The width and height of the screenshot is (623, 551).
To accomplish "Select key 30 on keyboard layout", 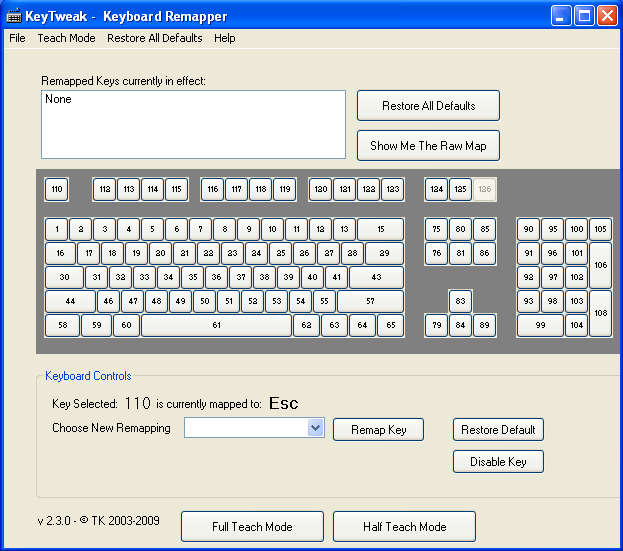I will [x=64, y=277].
